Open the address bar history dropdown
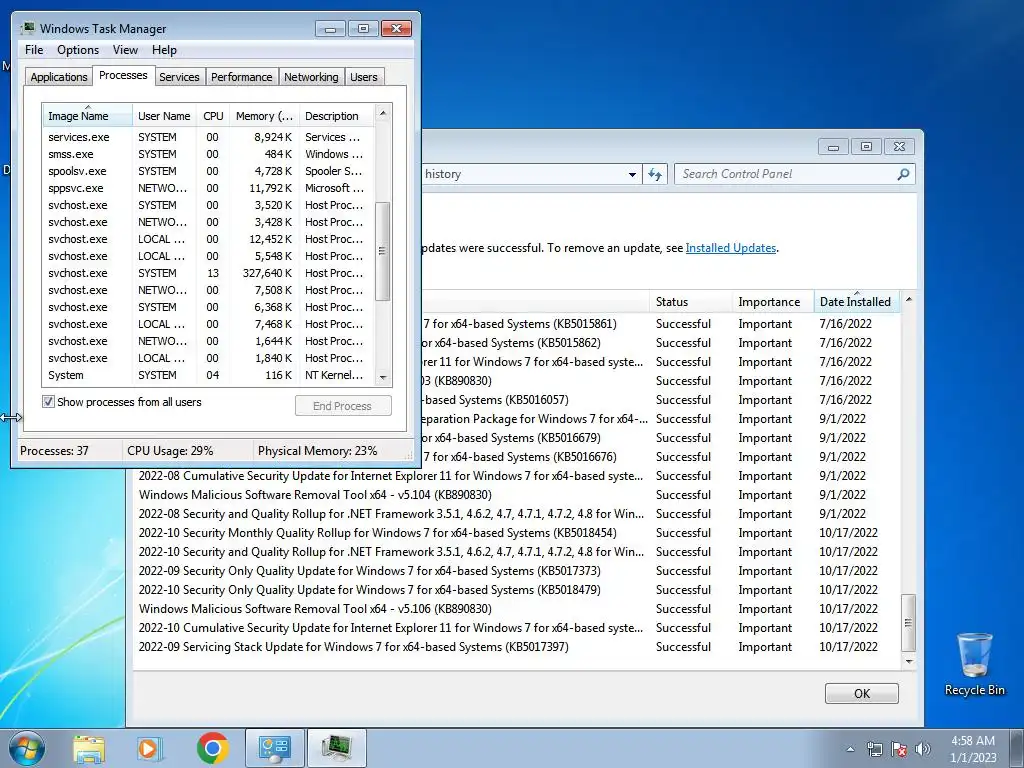 (632, 174)
